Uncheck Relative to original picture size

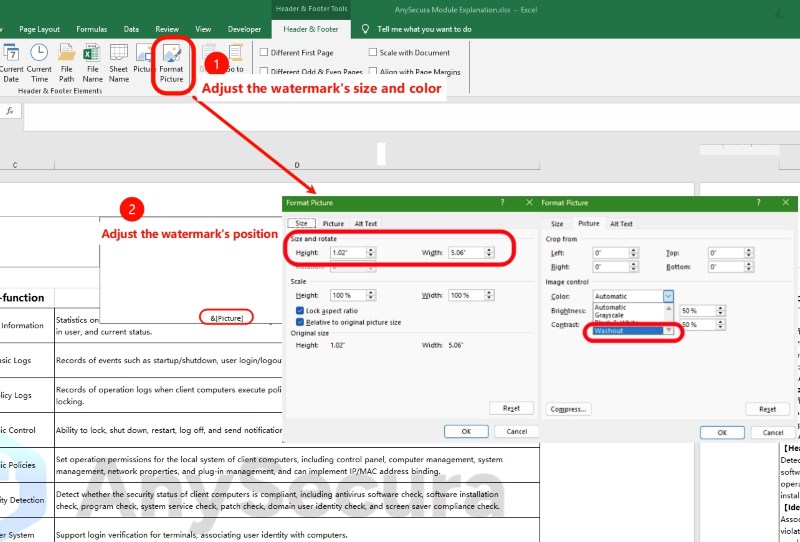click(300, 322)
